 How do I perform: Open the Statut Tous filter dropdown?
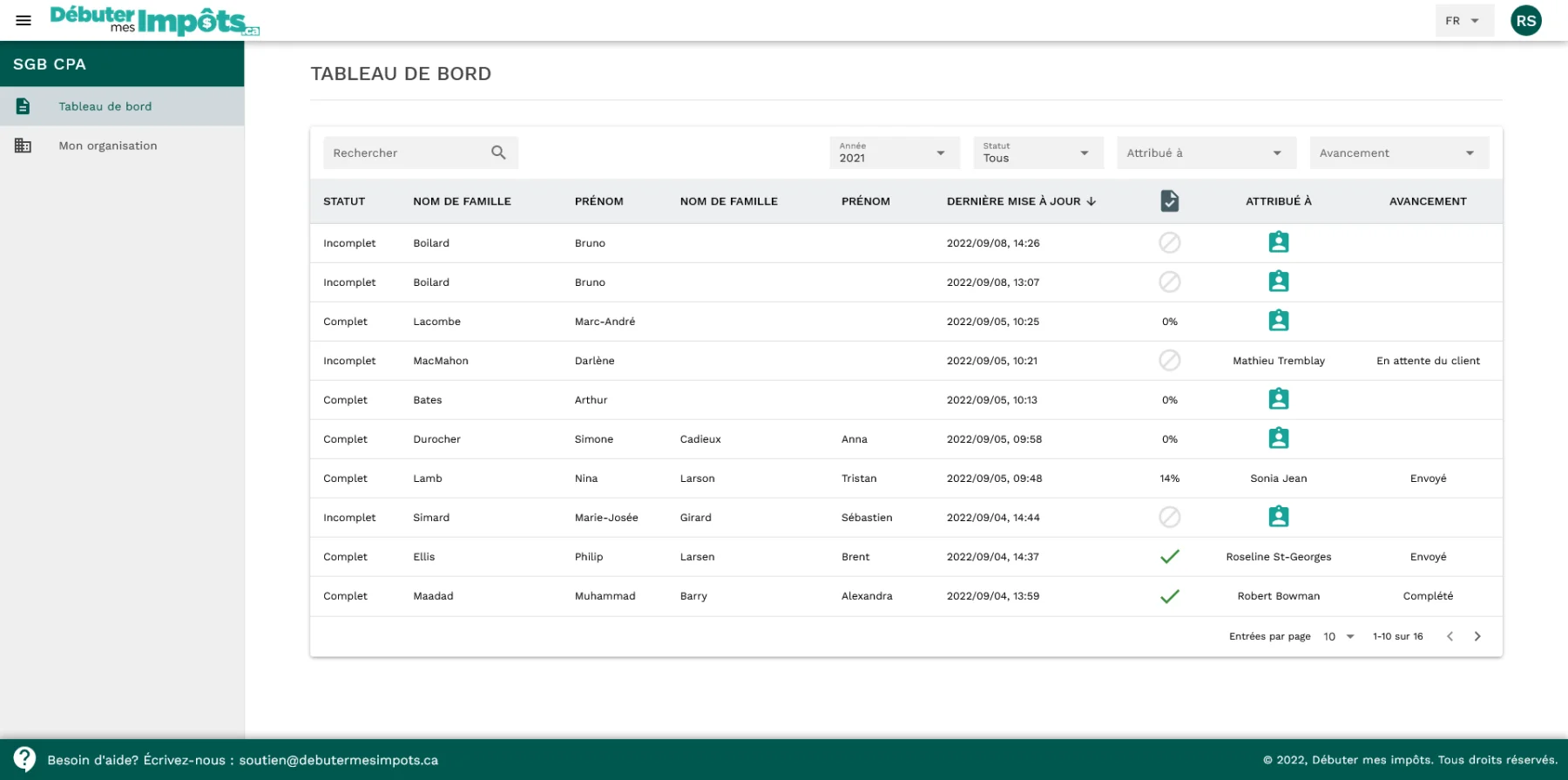click(x=1038, y=153)
